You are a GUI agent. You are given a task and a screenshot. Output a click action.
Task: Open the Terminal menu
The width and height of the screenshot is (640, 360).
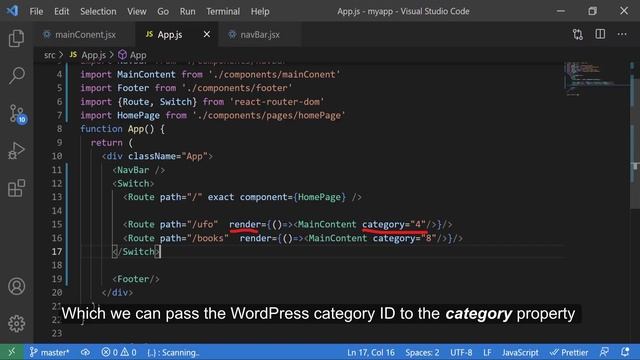(223, 11)
